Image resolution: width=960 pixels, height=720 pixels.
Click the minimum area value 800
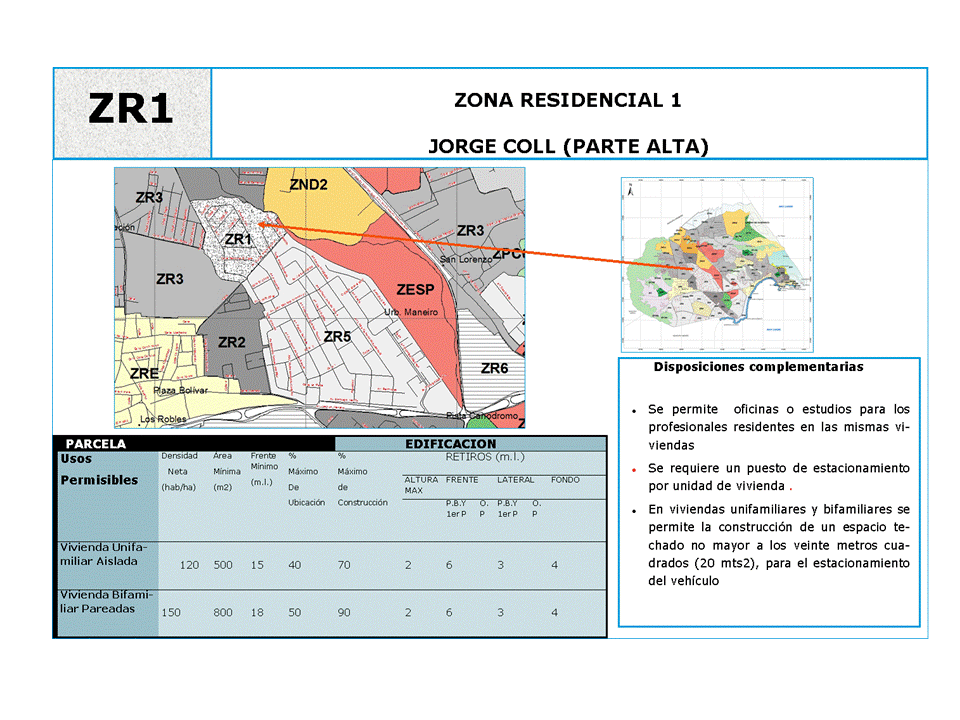point(223,612)
